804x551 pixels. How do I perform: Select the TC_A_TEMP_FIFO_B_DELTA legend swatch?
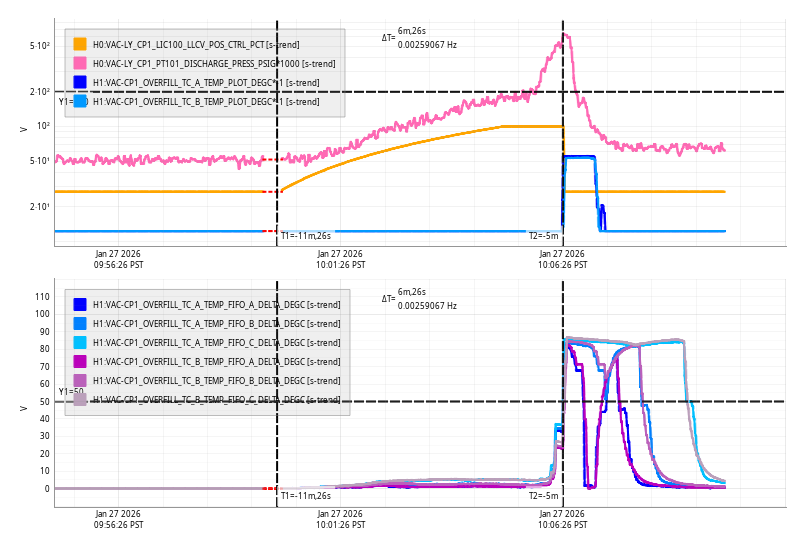click(x=80, y=323)
